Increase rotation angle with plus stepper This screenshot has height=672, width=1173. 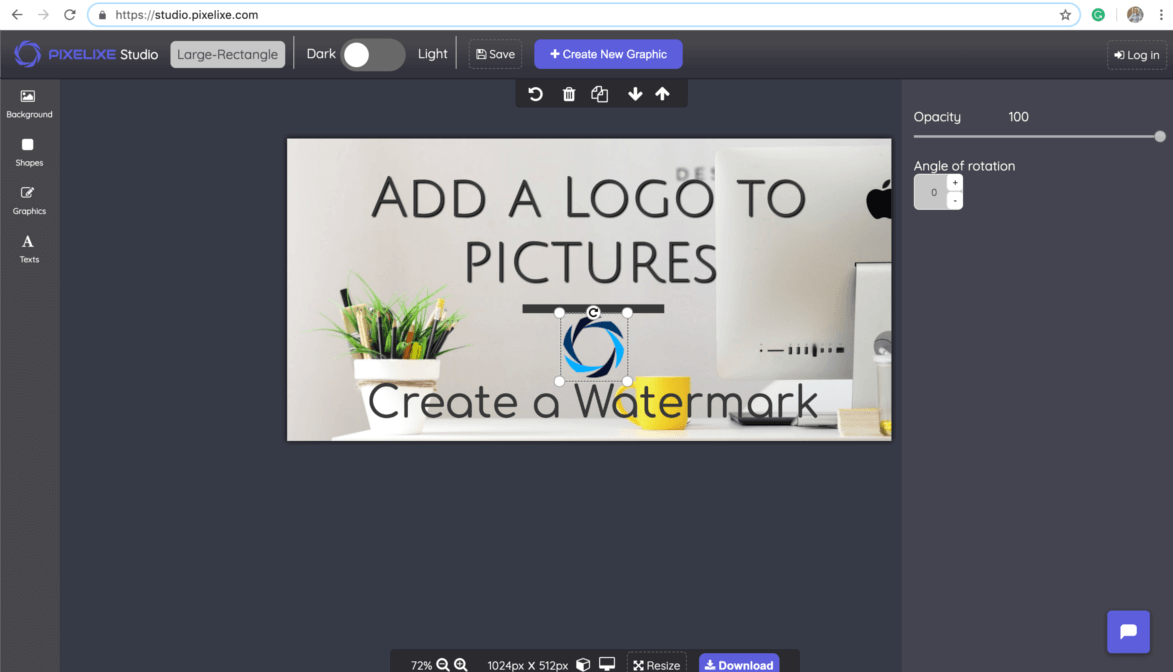[955, 183]
